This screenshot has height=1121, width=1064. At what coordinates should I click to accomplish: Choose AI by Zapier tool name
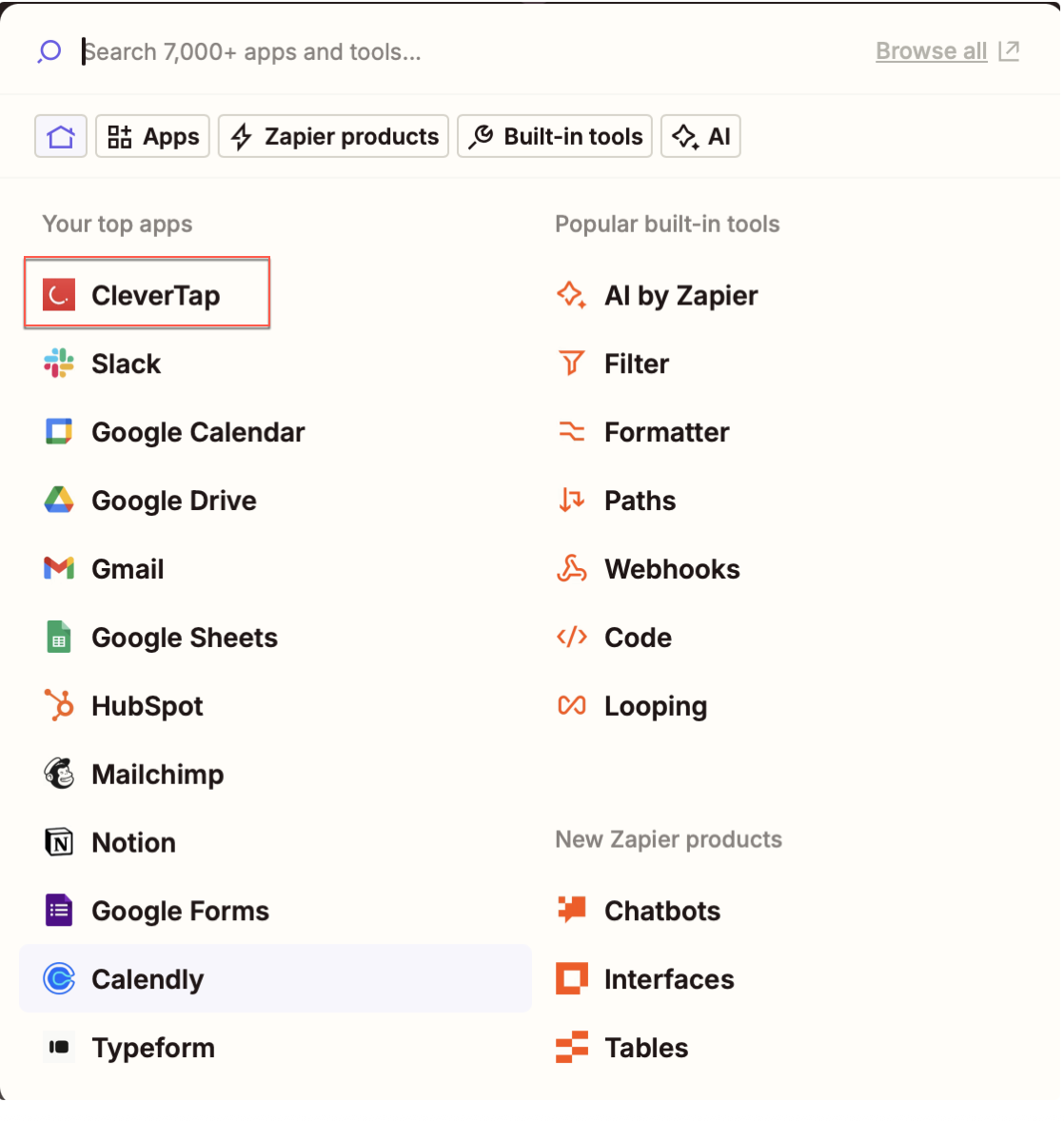click(680, 295)
